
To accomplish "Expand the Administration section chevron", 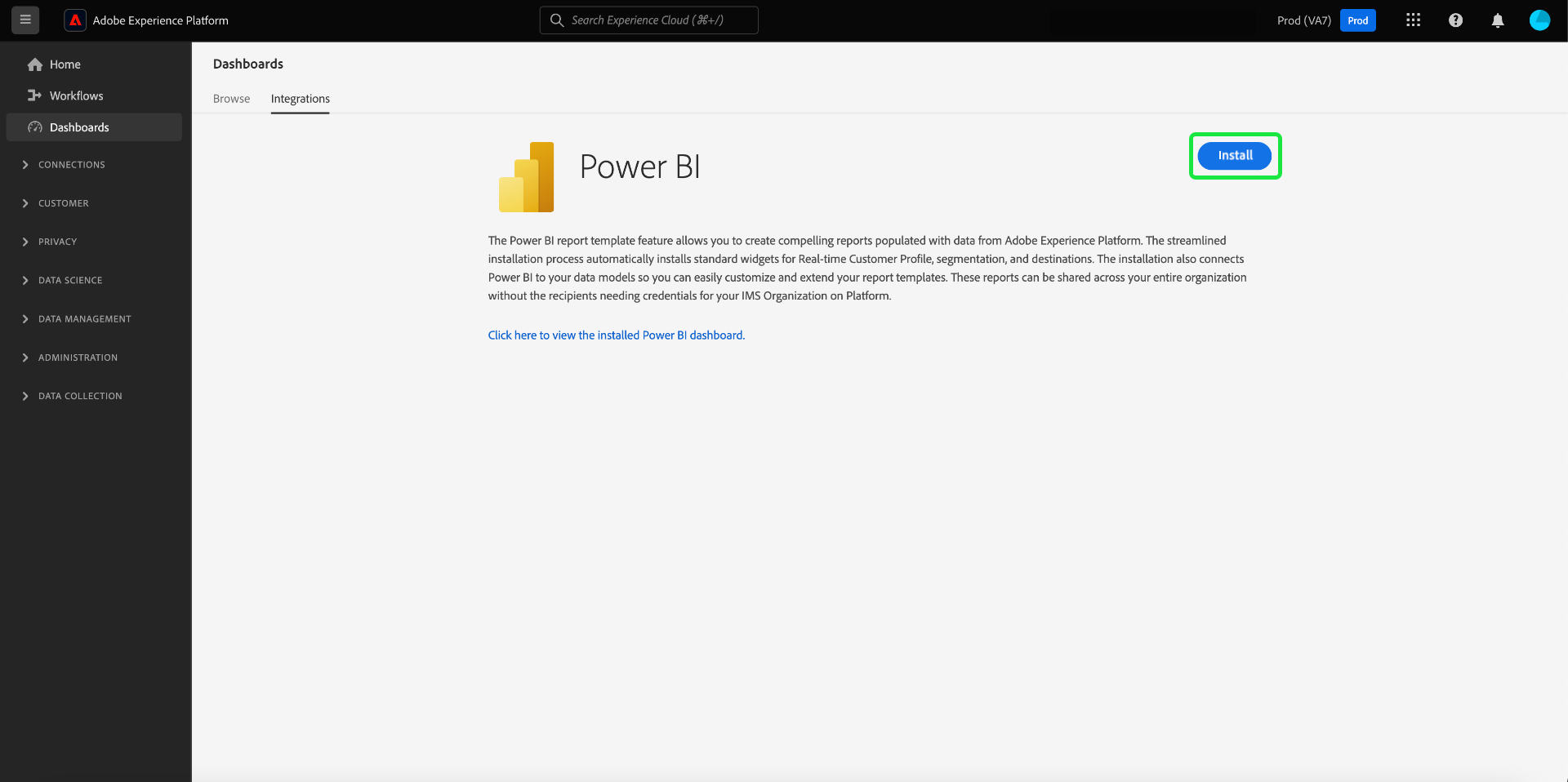I will pos(25,358).
